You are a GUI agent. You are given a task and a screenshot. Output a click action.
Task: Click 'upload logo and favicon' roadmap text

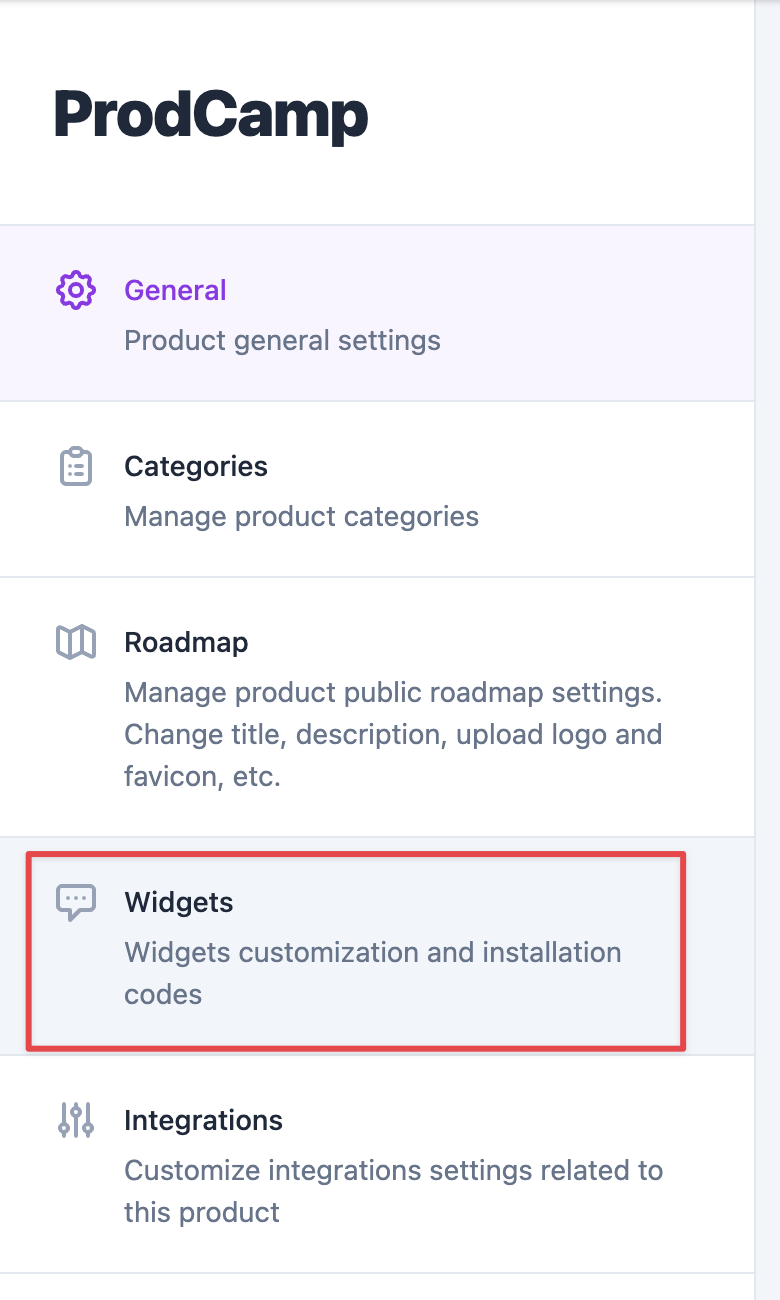(x=390, y=755)
